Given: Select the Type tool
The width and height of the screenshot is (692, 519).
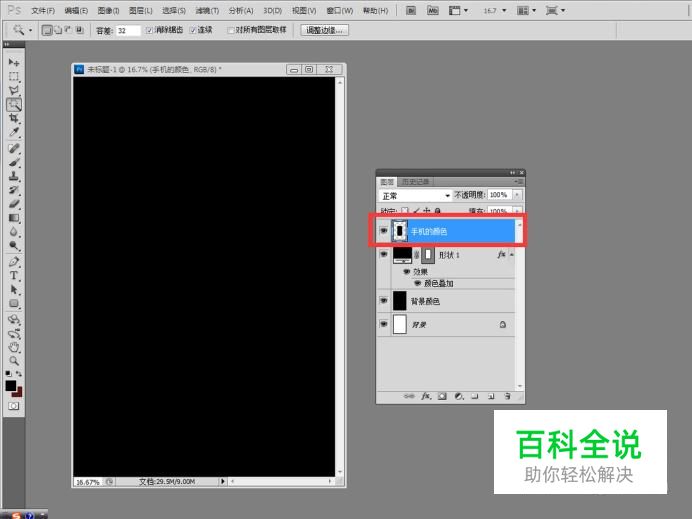Looking at the screenshot, I should (x=14, y=275).
